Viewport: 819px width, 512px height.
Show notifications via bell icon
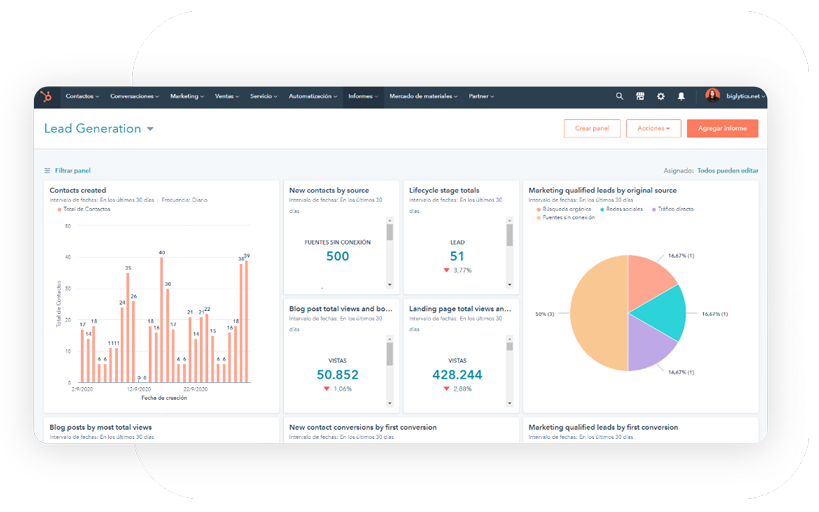tap(681, 97)
